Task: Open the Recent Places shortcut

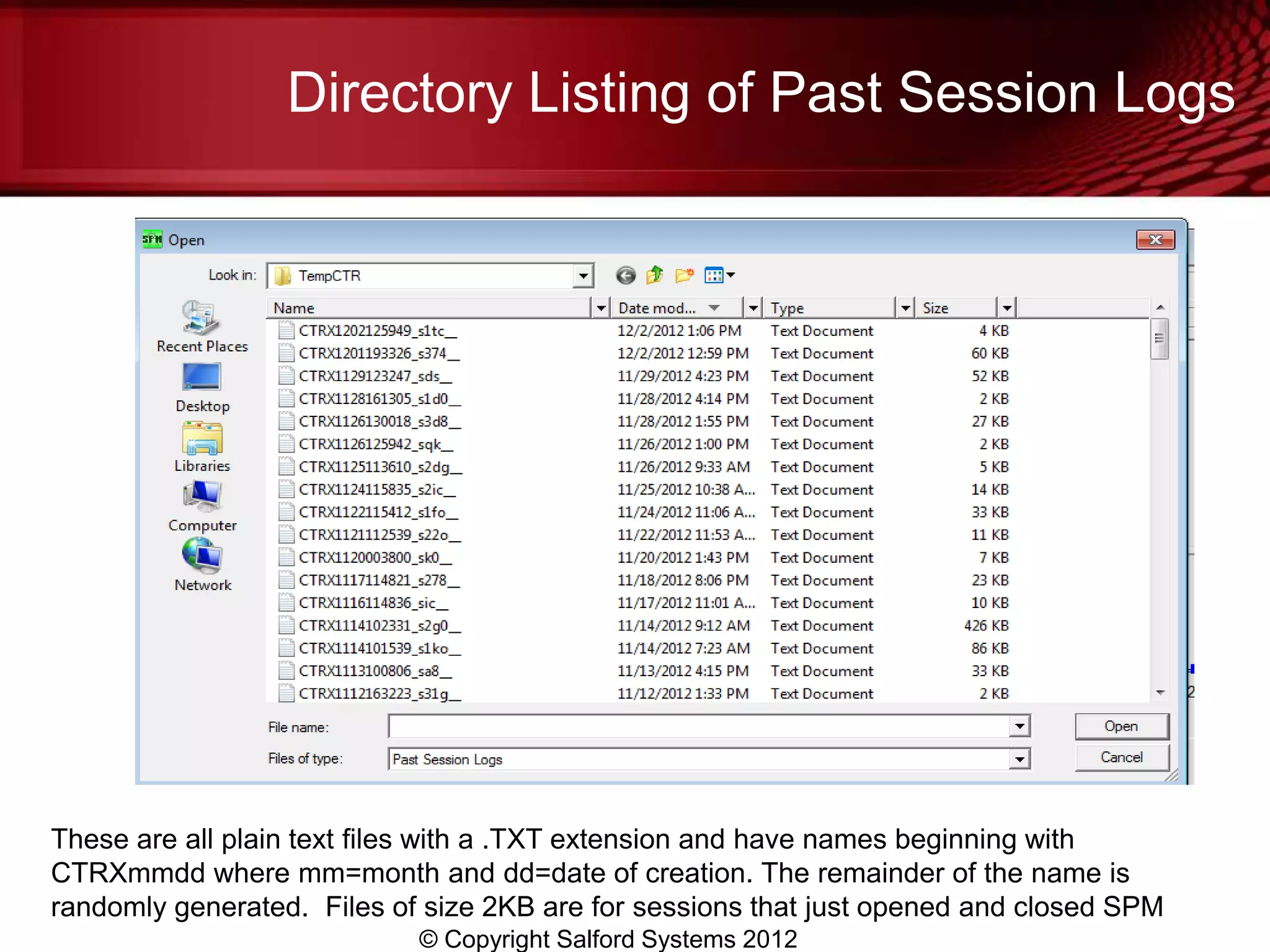Action: pos(202,327)
